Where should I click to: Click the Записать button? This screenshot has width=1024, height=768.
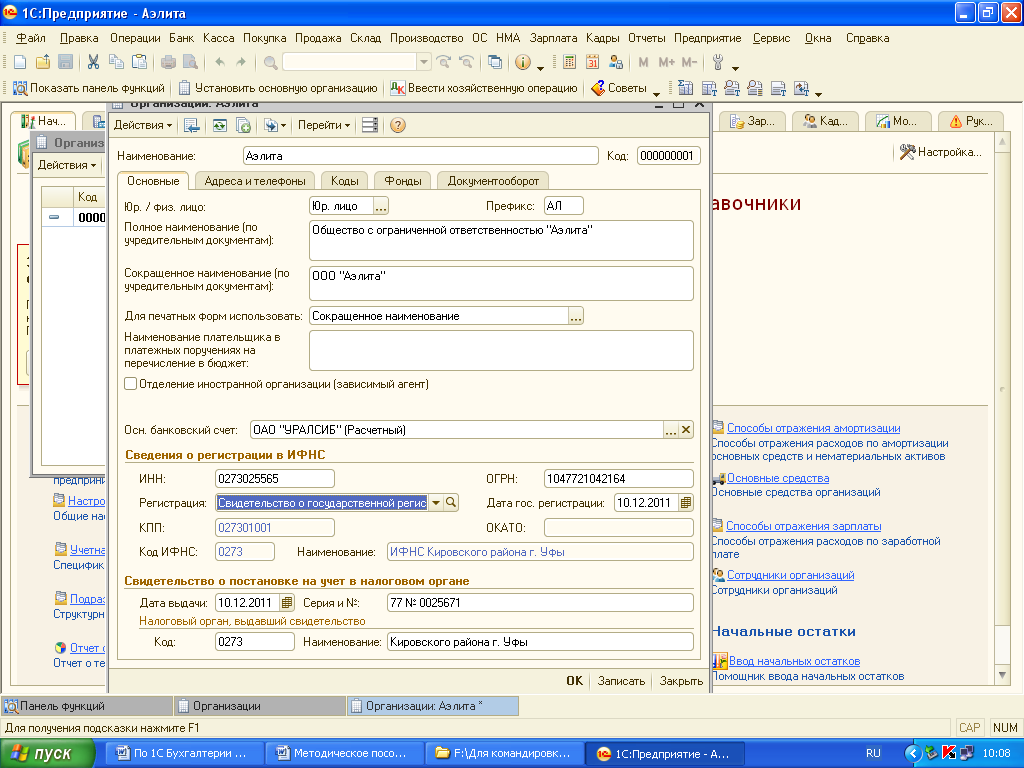click(x=621, y=680)
